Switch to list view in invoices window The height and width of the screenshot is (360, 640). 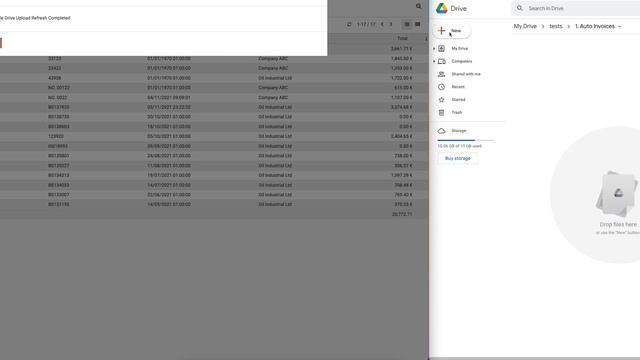407,24
